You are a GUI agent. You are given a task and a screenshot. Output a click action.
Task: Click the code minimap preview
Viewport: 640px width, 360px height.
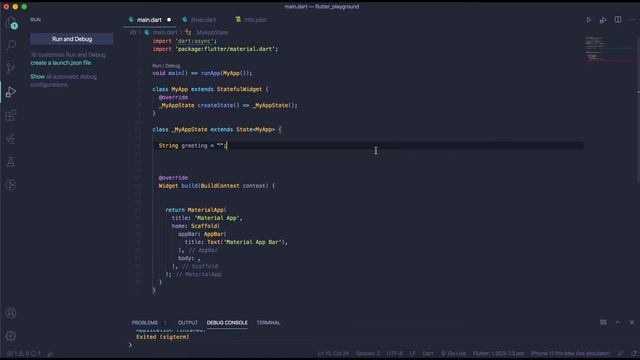[610, 49]
